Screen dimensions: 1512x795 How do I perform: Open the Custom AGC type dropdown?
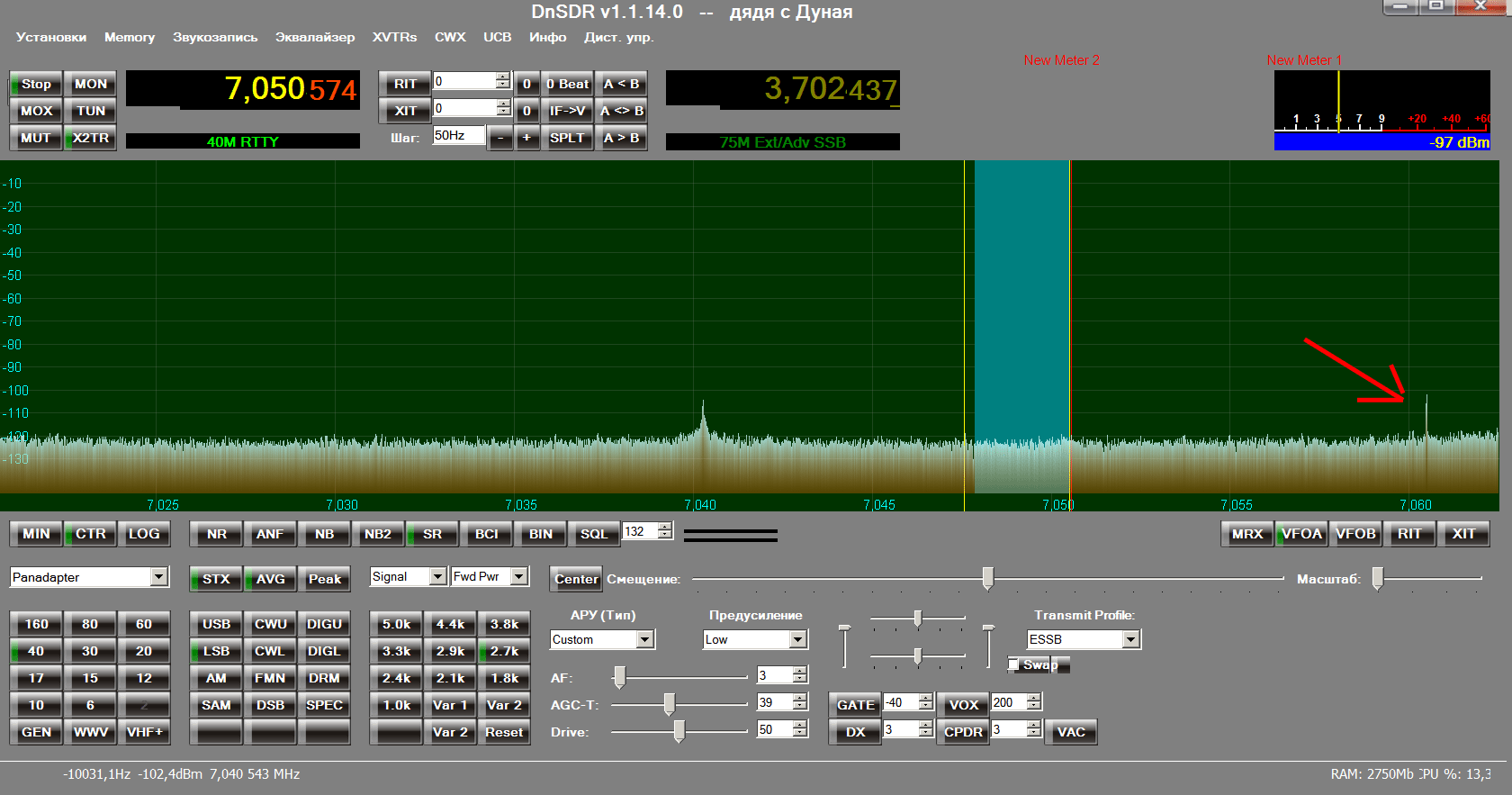pos(645,639)
